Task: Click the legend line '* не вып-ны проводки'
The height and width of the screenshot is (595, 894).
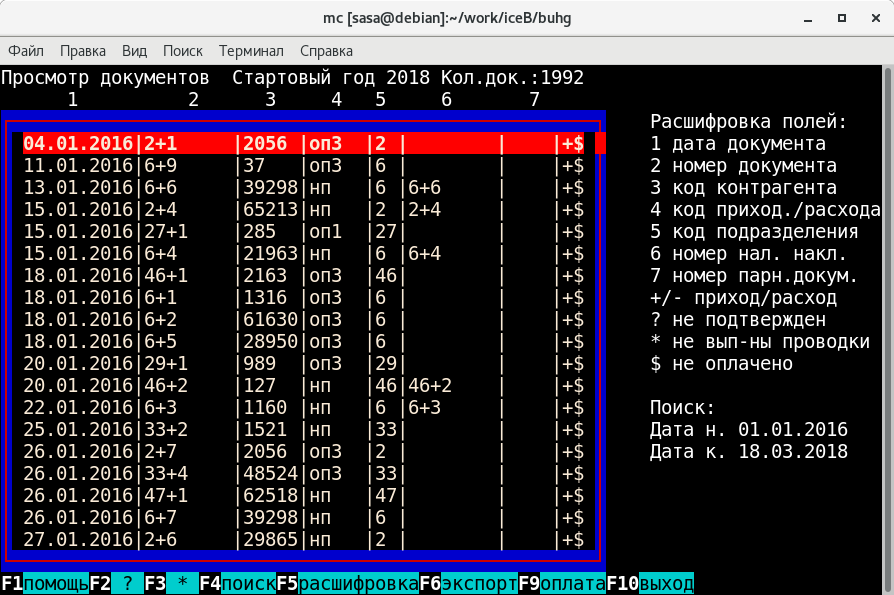Action: click(760, 341)
